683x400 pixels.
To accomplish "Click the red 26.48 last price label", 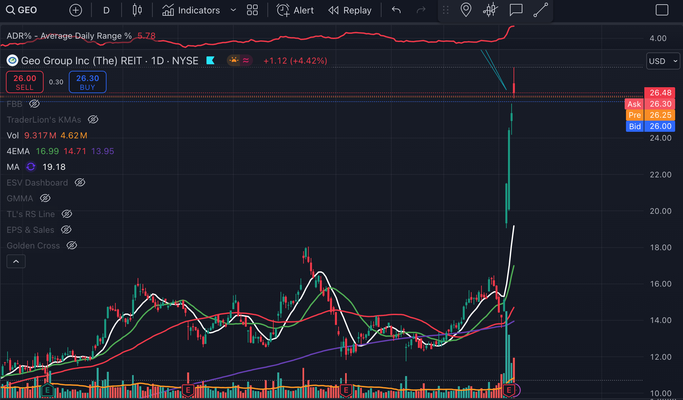I will (x=659, y=92).
